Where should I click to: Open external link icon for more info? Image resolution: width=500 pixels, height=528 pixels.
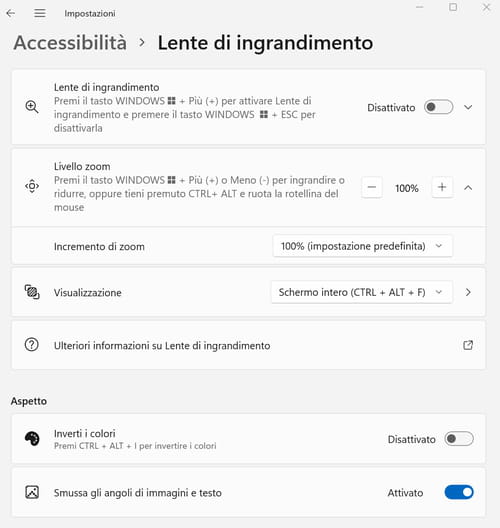point(468,345)
